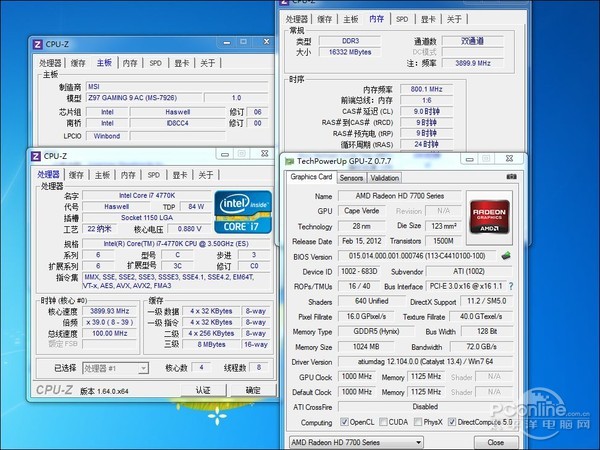Click the Bus Interface question mark icon
The image size is (600, 450).
pyautogui.click(x=513, y=285)
